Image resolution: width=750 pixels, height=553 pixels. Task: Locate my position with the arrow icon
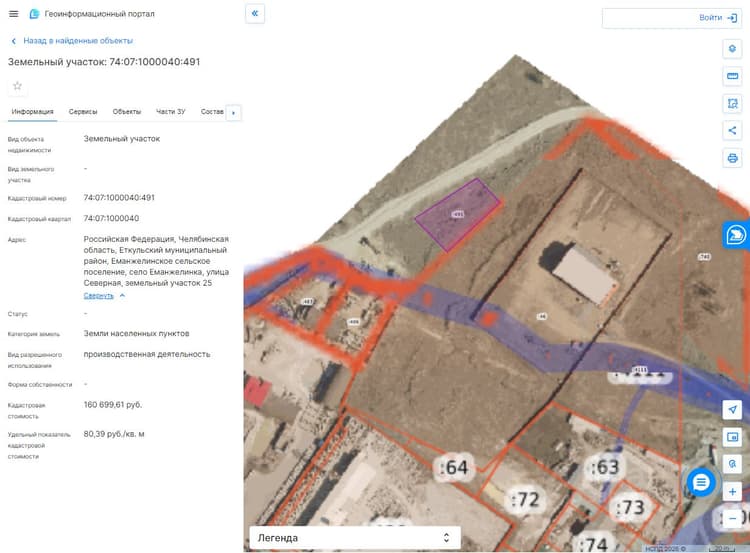732,409
